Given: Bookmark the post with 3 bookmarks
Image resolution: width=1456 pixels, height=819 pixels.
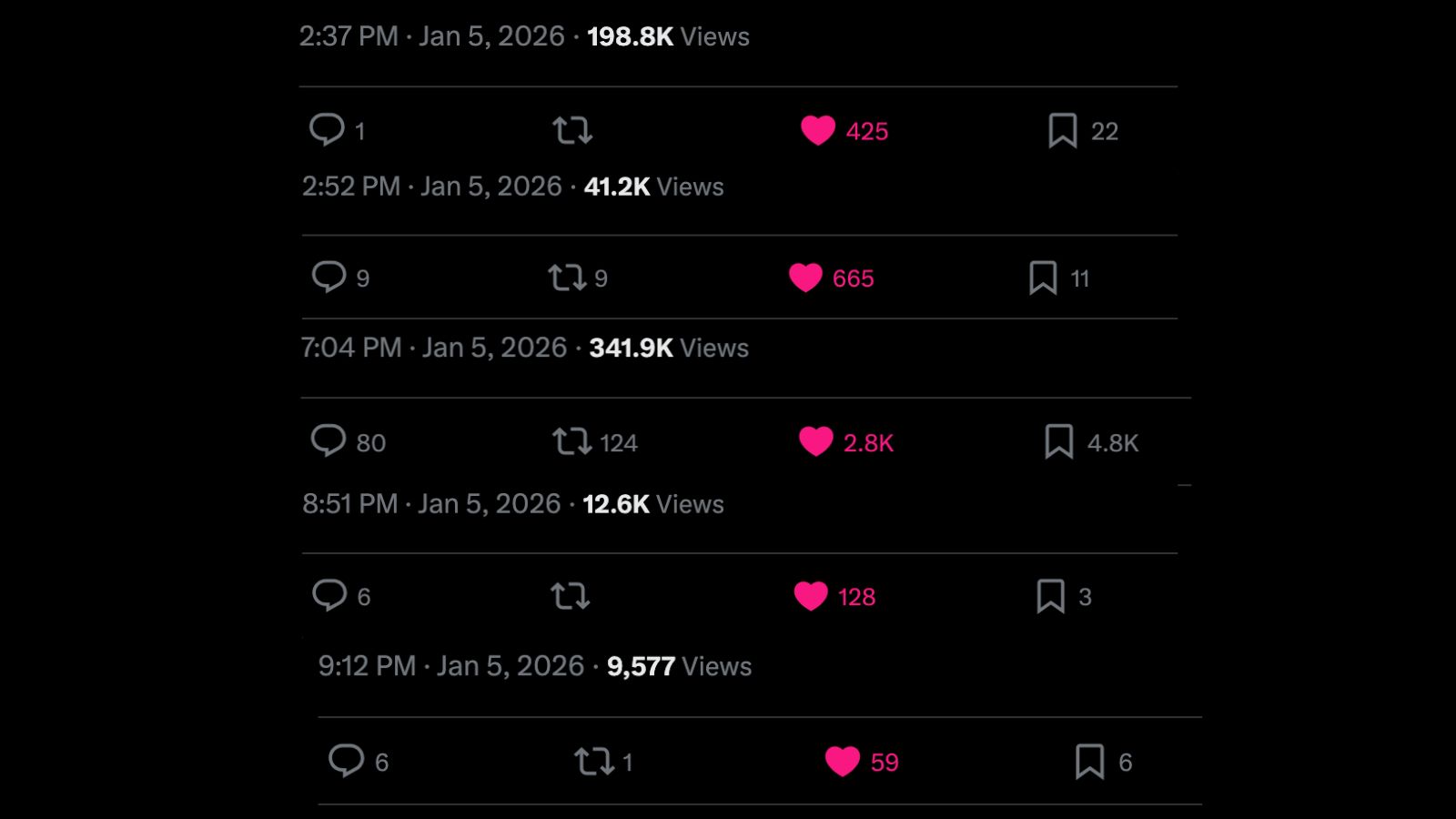Looking at the screenshot, I should [1050, 597].
